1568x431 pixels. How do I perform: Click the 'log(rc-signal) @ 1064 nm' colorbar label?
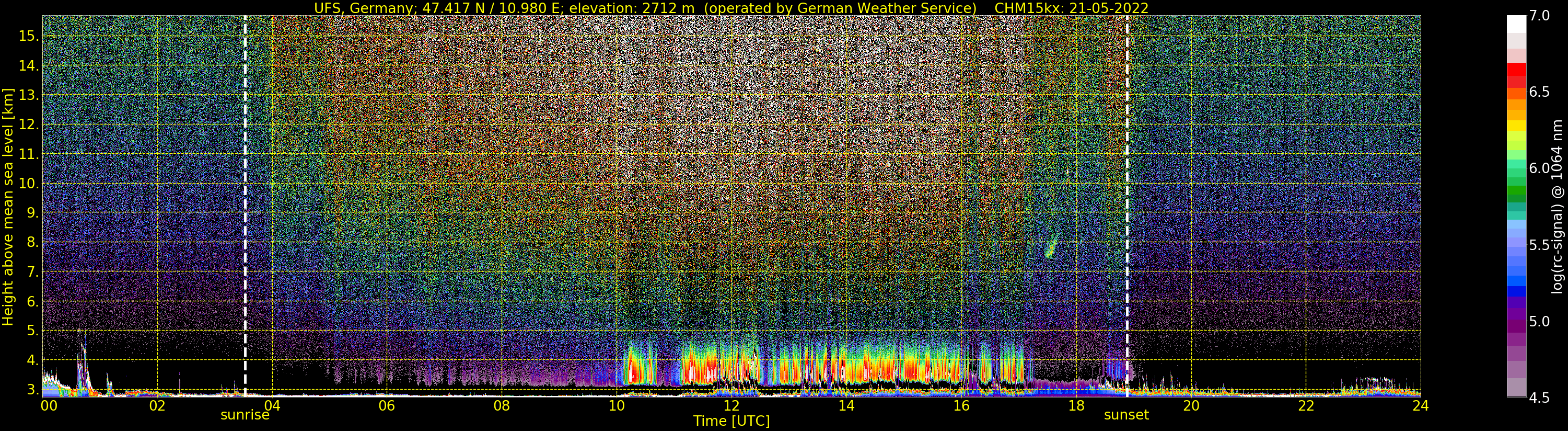point(1558,206)
